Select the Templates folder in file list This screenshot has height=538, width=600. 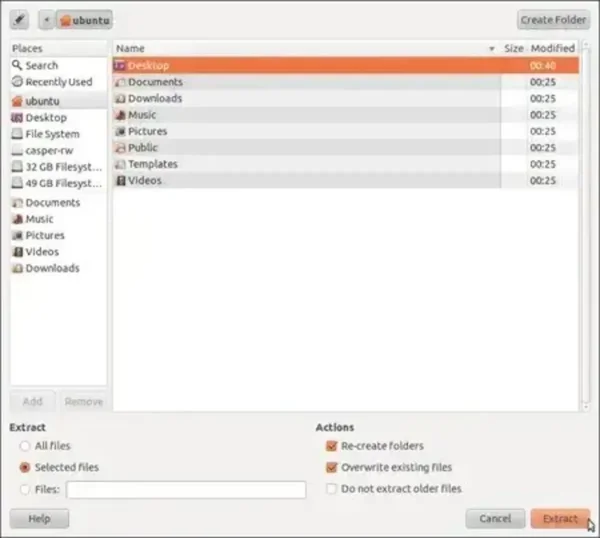(x=346, y=164)
